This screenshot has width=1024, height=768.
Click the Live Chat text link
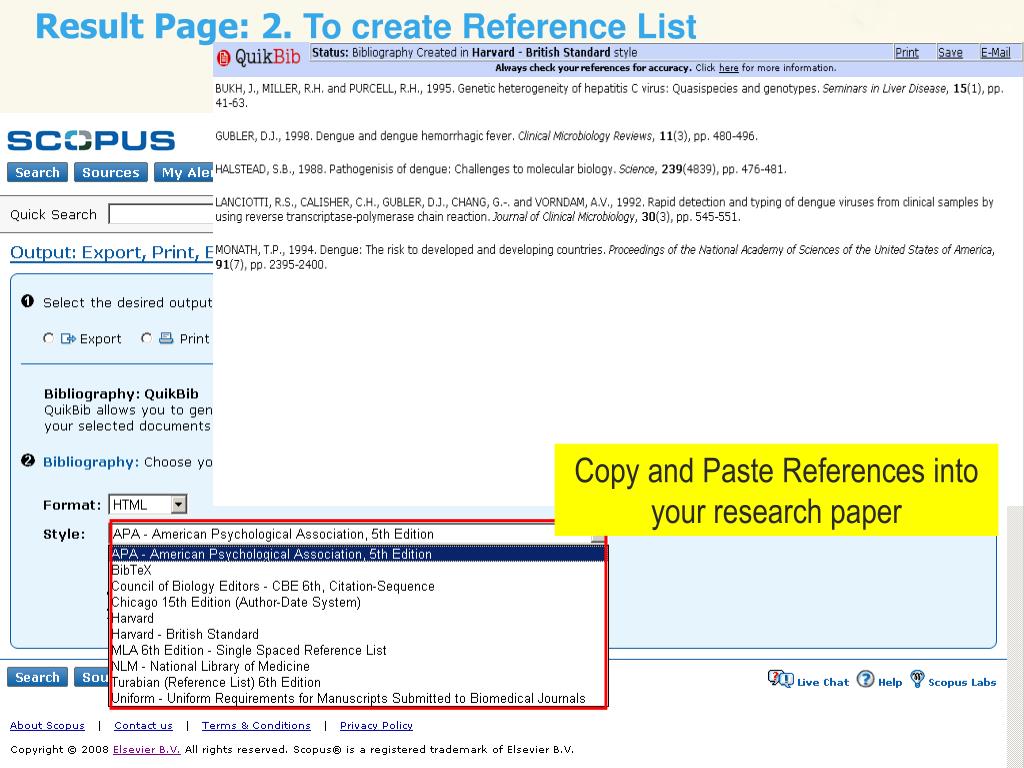tap(823, 682)
